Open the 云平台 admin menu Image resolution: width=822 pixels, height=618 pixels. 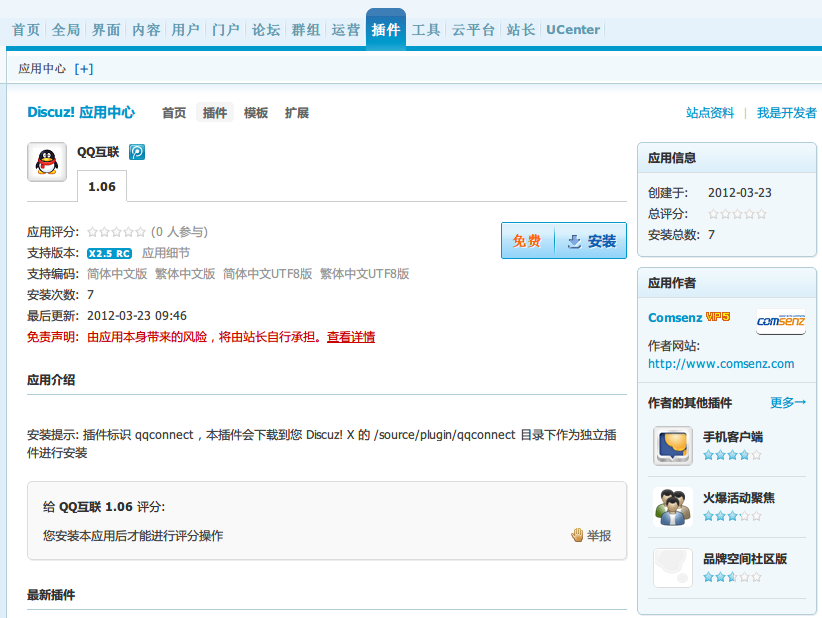[473, 30]
